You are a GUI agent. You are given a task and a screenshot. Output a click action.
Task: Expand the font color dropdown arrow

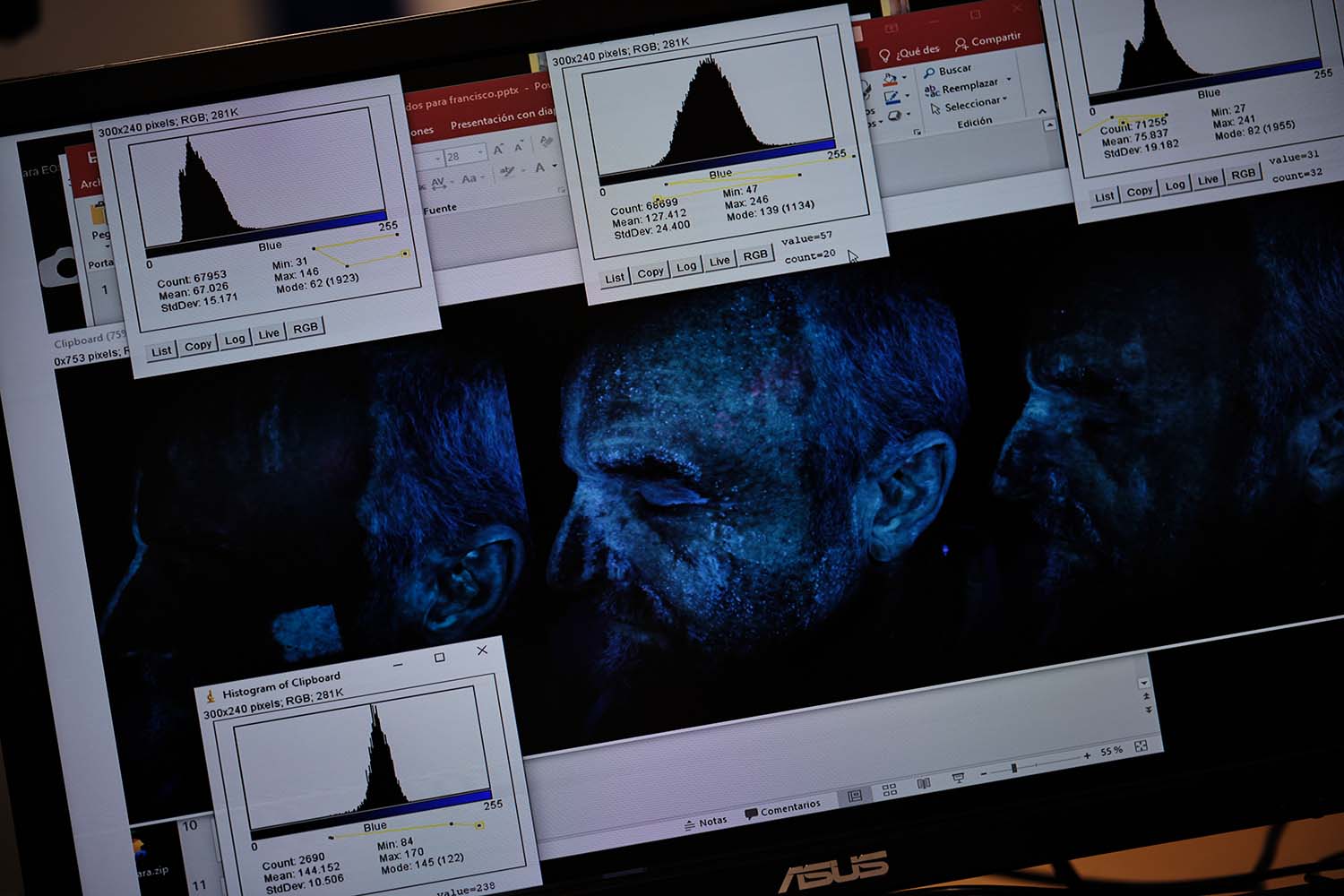click(555, 166)
